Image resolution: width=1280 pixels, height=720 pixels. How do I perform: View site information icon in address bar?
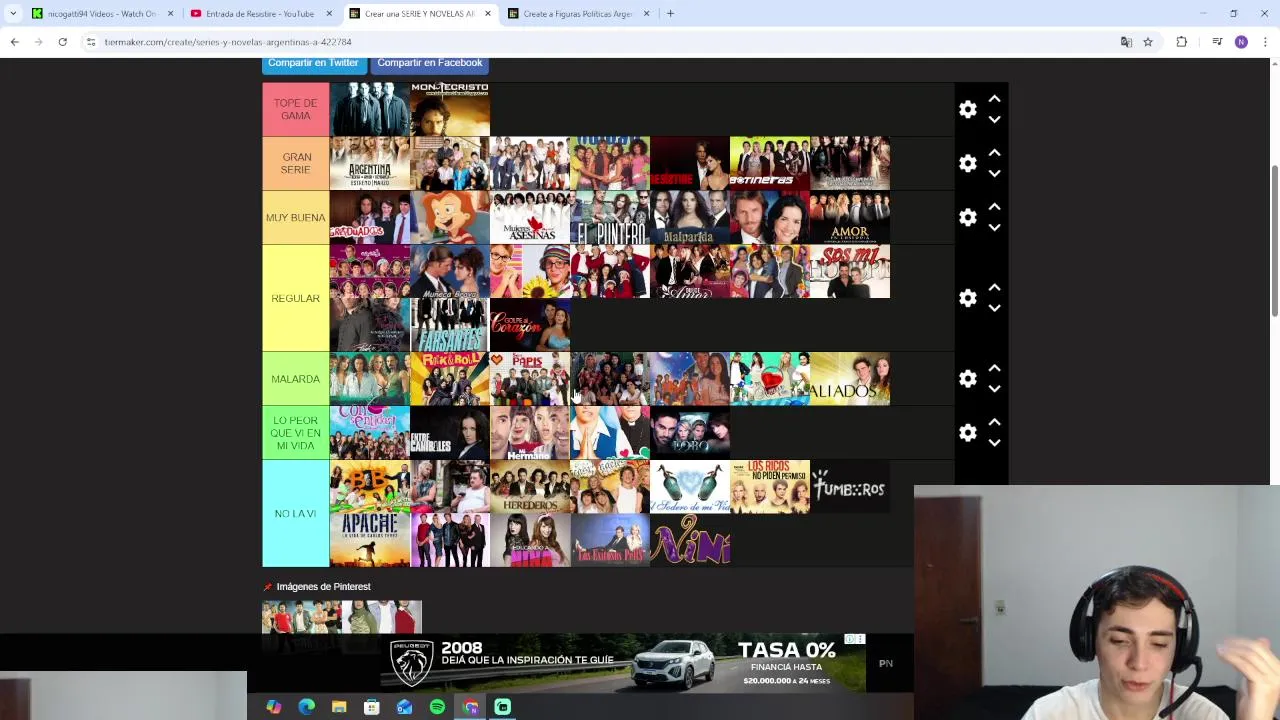click(x=91, y=42)
